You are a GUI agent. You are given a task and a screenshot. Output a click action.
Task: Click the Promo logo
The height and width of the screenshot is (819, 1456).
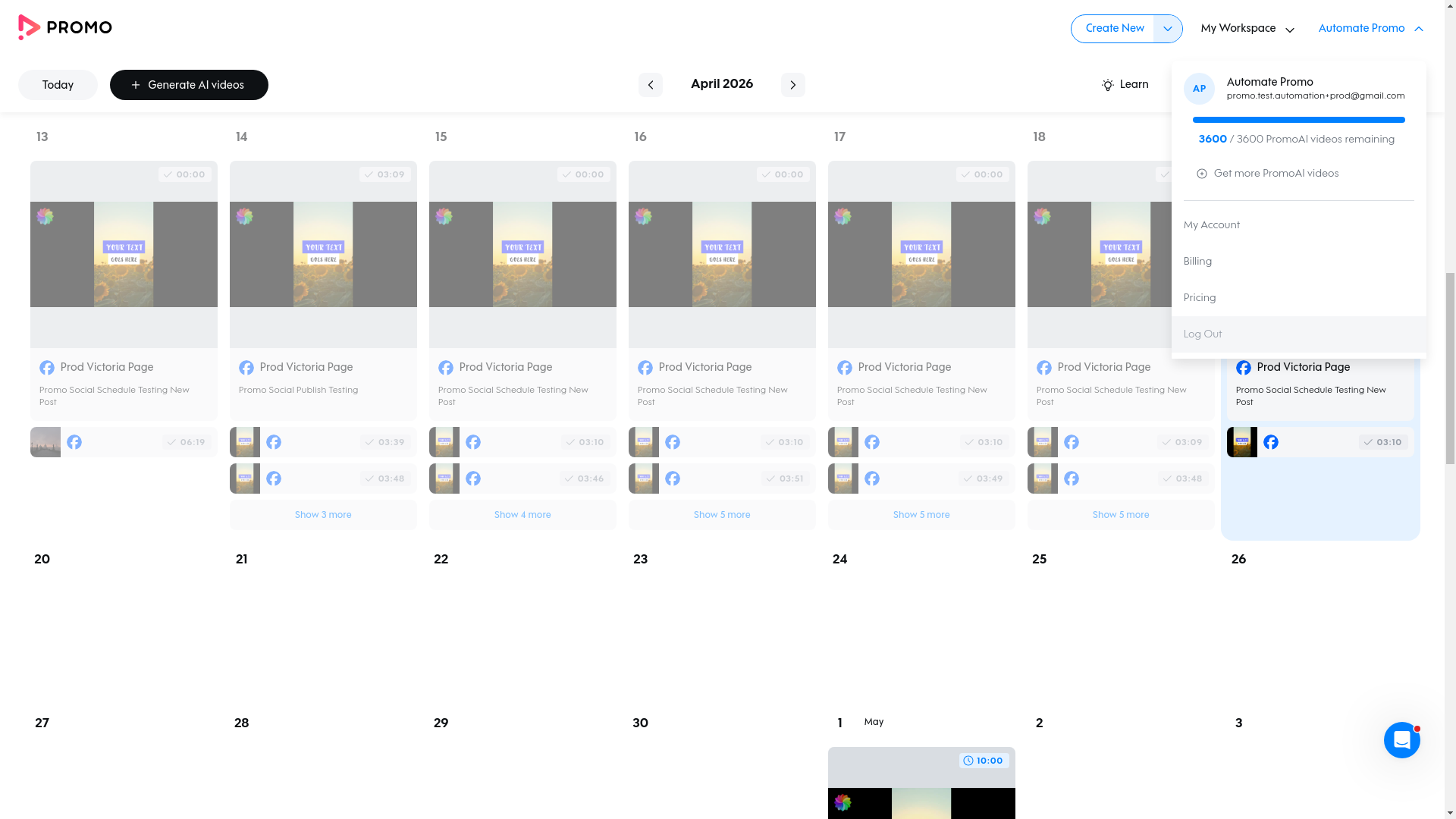[64, 27]
